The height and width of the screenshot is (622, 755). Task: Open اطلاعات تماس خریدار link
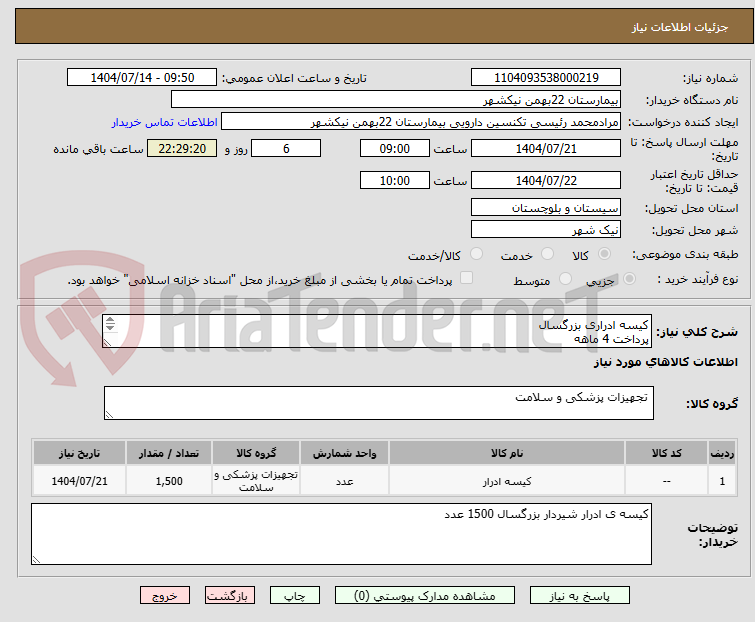165,122
